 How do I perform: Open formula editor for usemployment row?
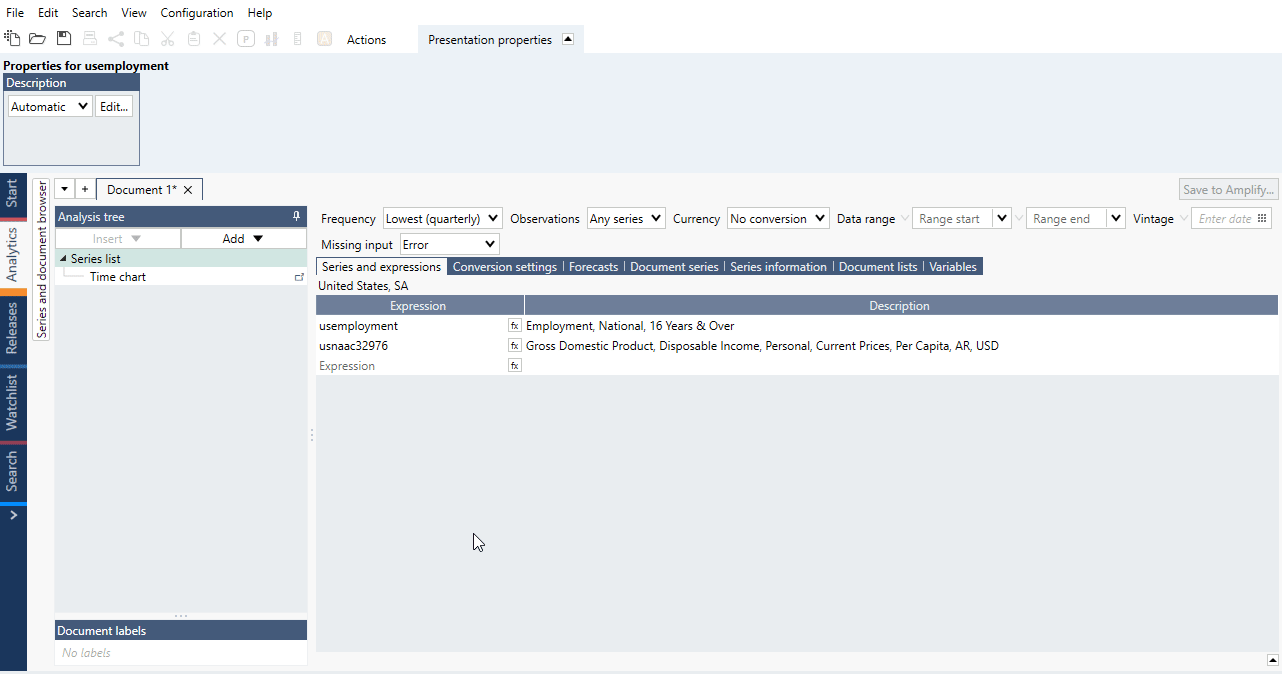coord(514,326)
